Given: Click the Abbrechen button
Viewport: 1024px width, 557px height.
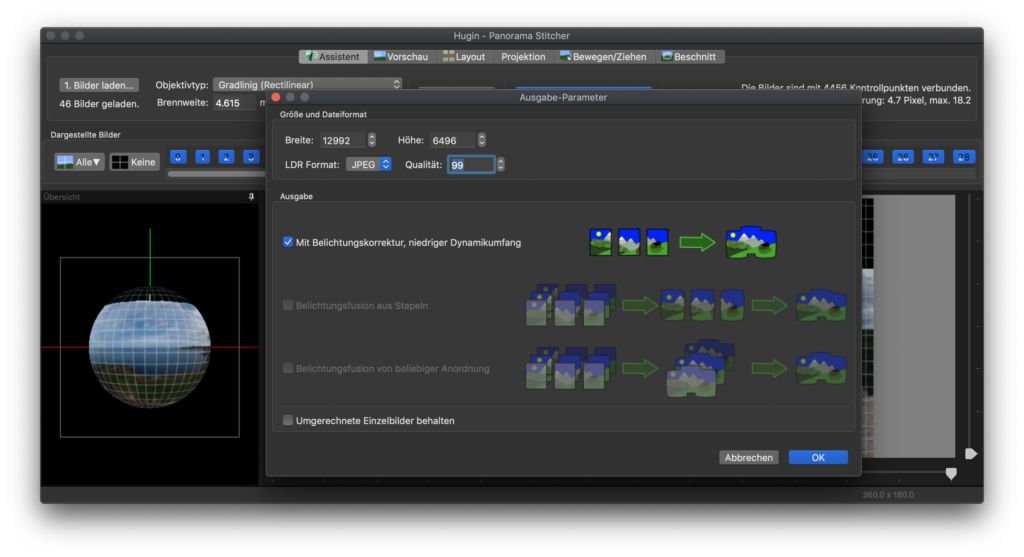Looking at the screenshot, I should pos(748,458).
